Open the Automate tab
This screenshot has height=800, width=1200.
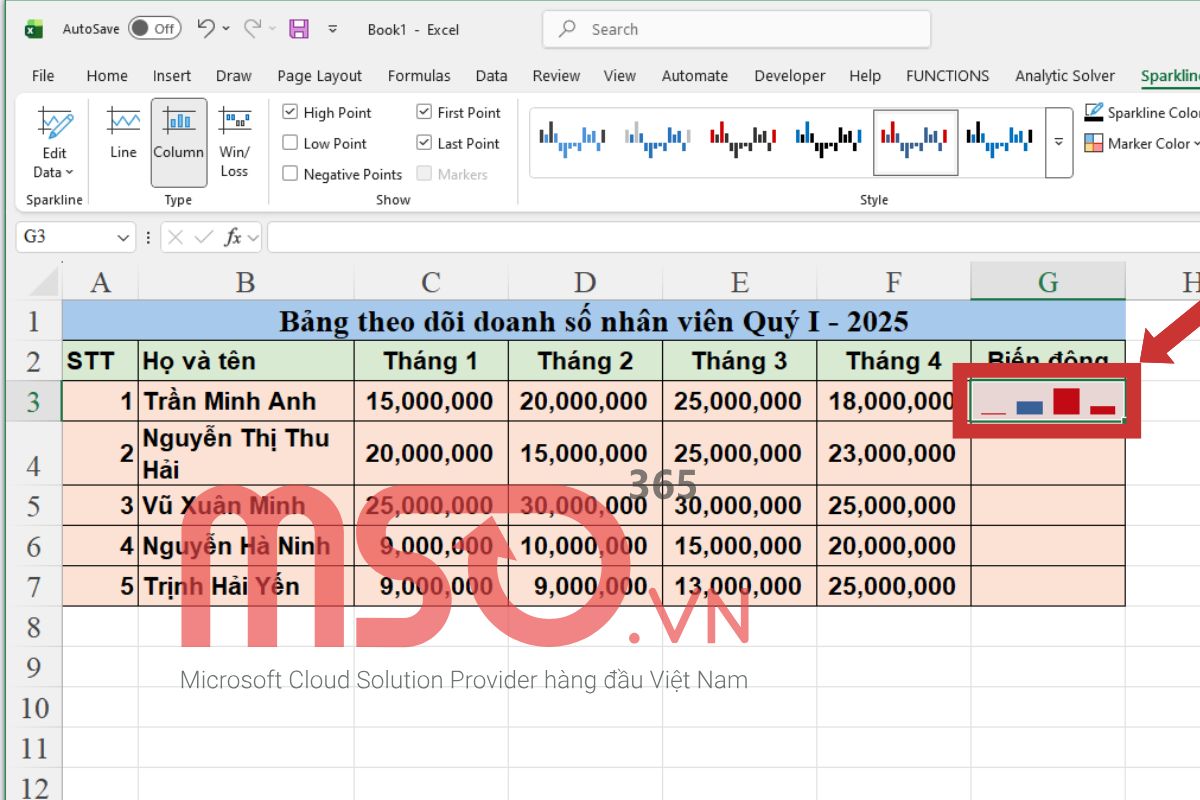(695, 76)
